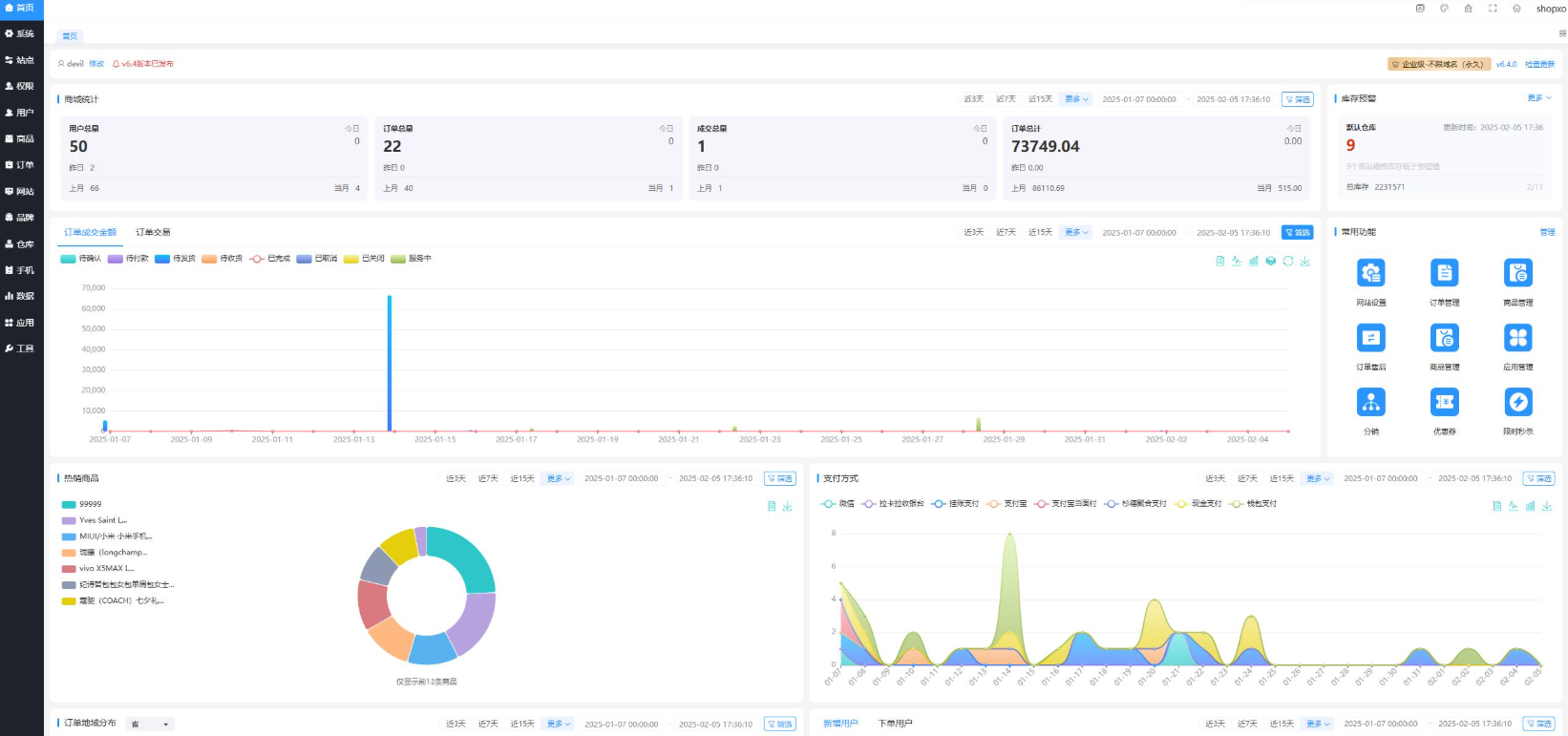
Task: Open data view icon for hot products chart
Action: 772,506
